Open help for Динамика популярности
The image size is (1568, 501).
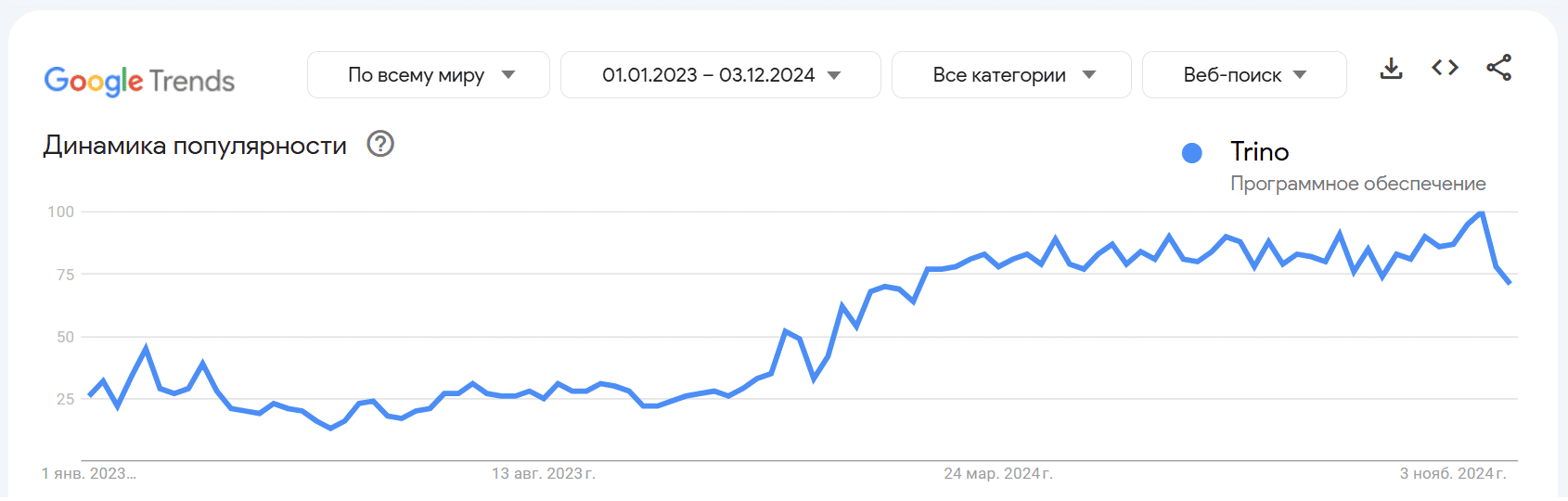pos(380,144)
